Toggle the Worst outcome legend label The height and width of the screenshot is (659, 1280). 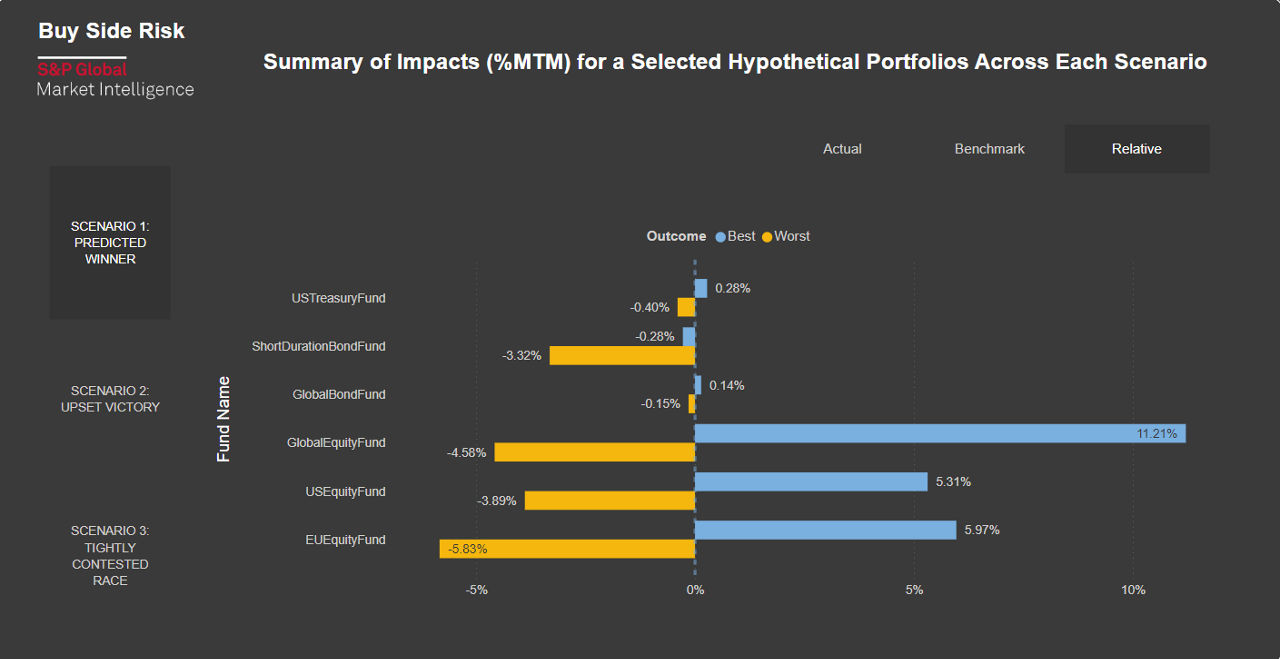click(792, 237)
